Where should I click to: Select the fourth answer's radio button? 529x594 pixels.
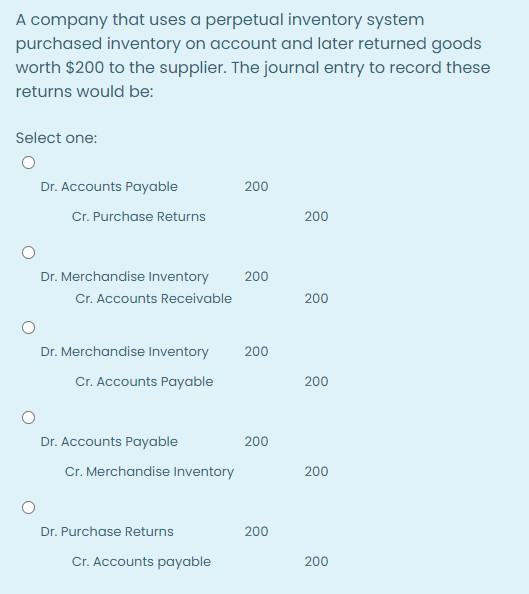(x=28, y=417)
